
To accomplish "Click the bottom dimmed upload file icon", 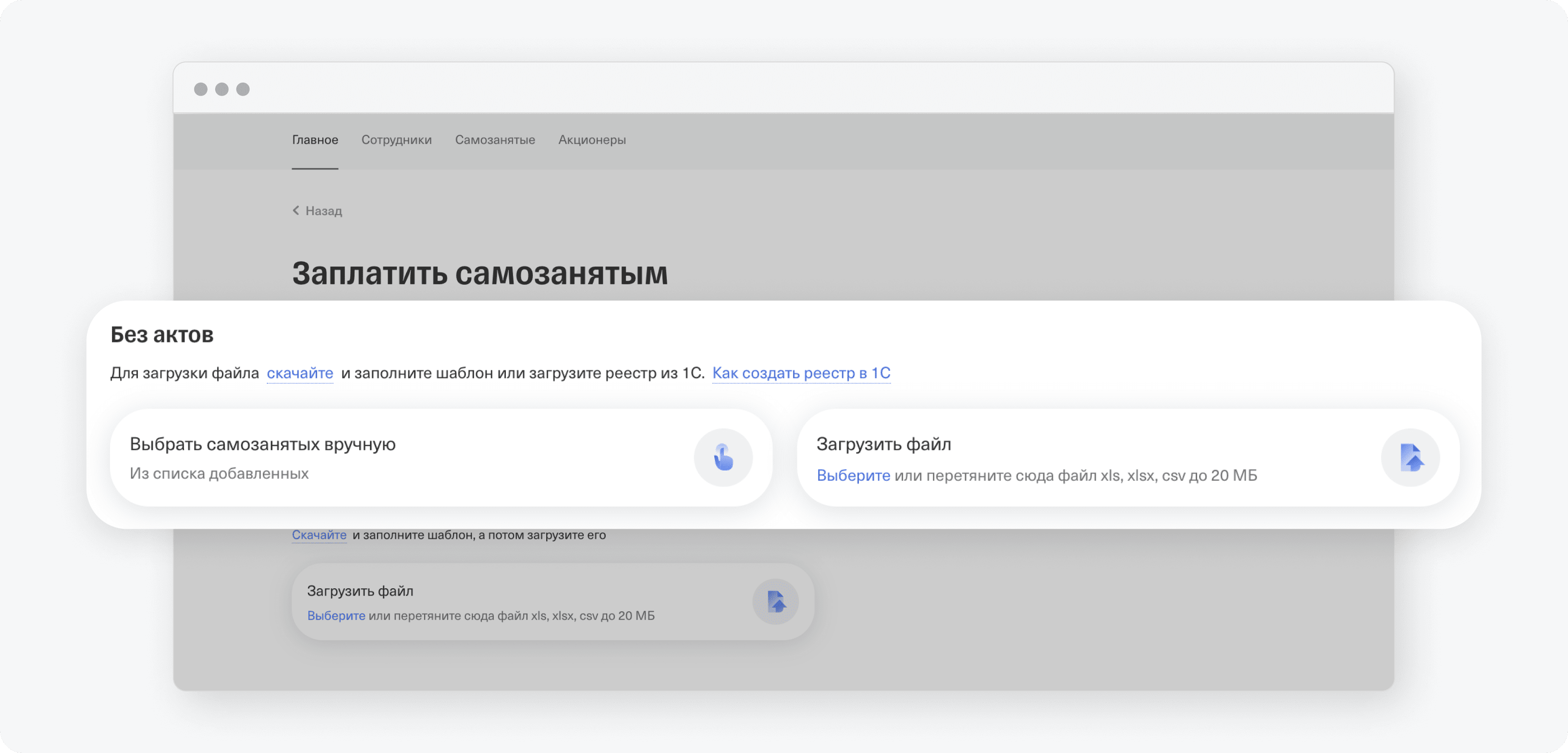I will coord(775,601).
